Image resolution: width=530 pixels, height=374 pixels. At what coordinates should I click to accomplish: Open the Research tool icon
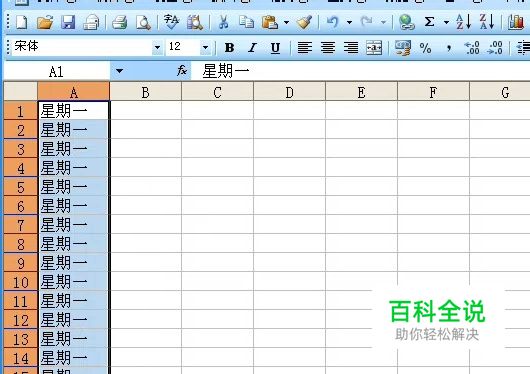(x=195, y=22)
